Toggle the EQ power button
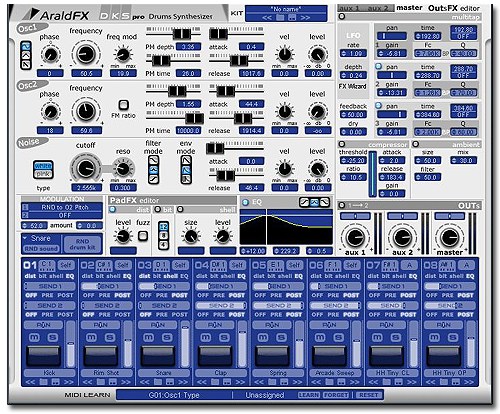This screenshot has height=414, width=500. point(246,202)
